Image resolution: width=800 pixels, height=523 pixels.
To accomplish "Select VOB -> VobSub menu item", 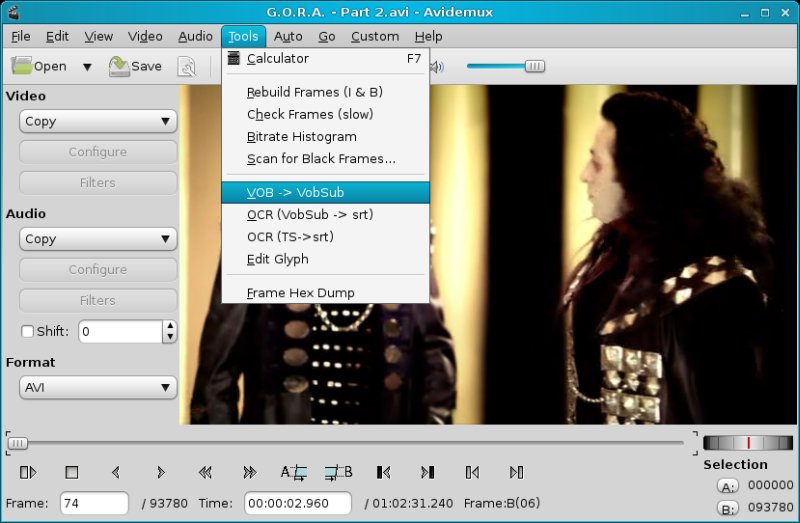I will pos(325,192).
